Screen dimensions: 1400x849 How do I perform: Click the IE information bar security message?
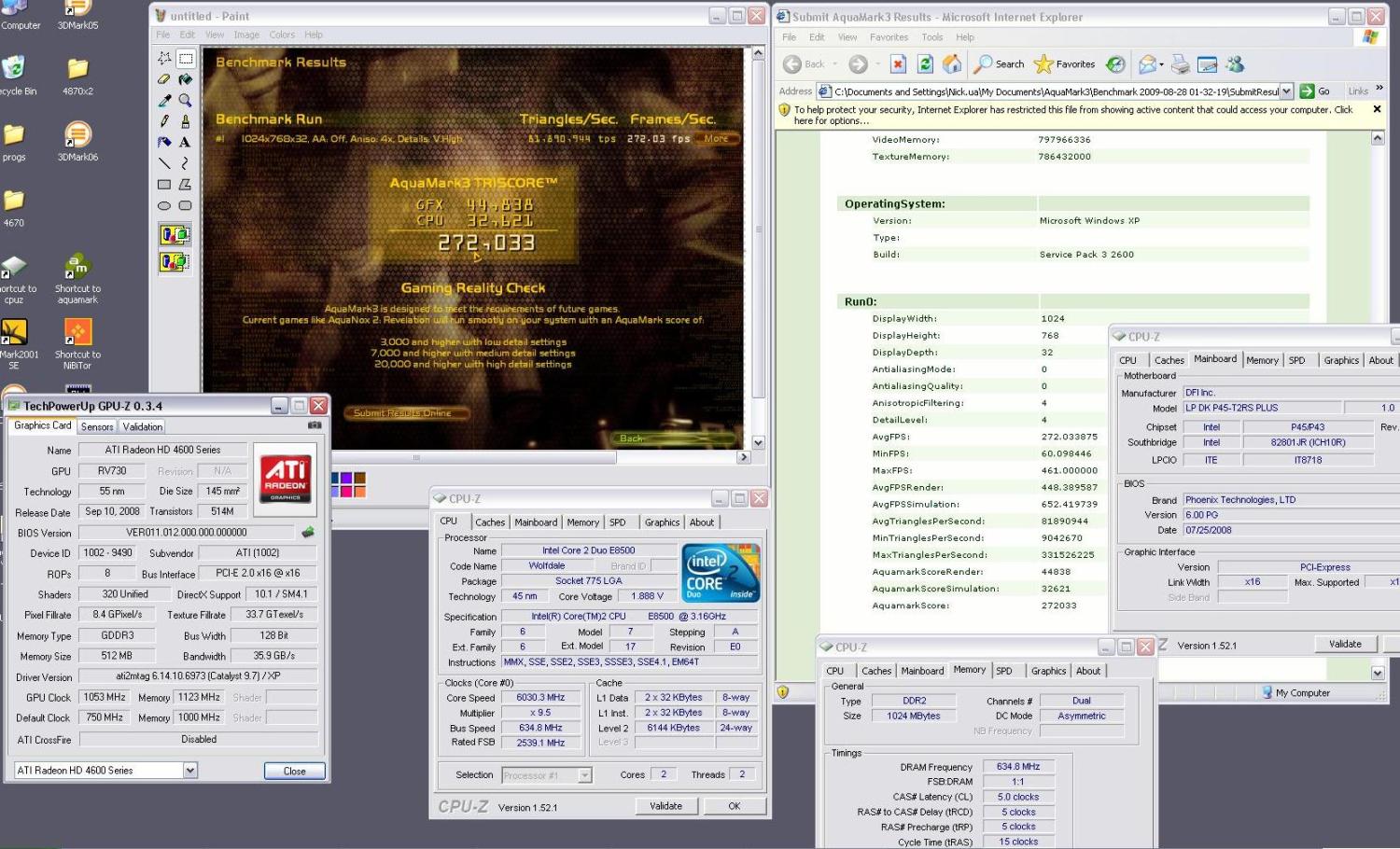click(1073, 115)
